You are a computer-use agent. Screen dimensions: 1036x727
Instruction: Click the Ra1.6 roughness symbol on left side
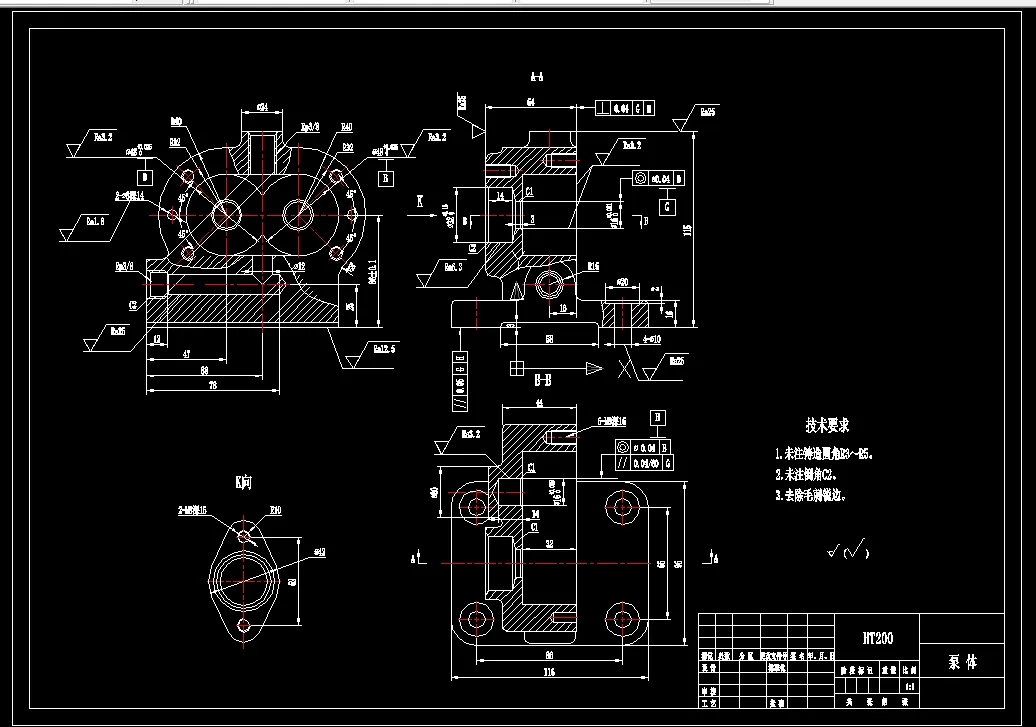pos(93,221)
